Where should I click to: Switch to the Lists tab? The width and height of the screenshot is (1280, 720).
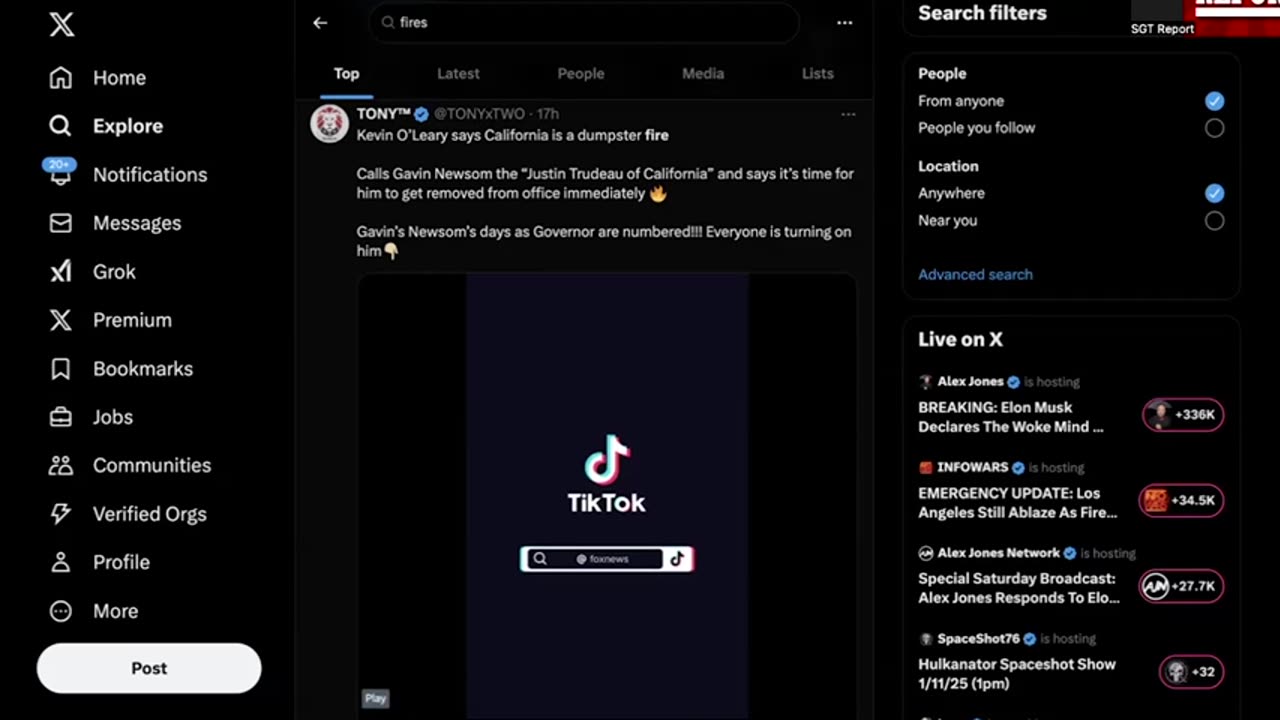coord(817,73)
